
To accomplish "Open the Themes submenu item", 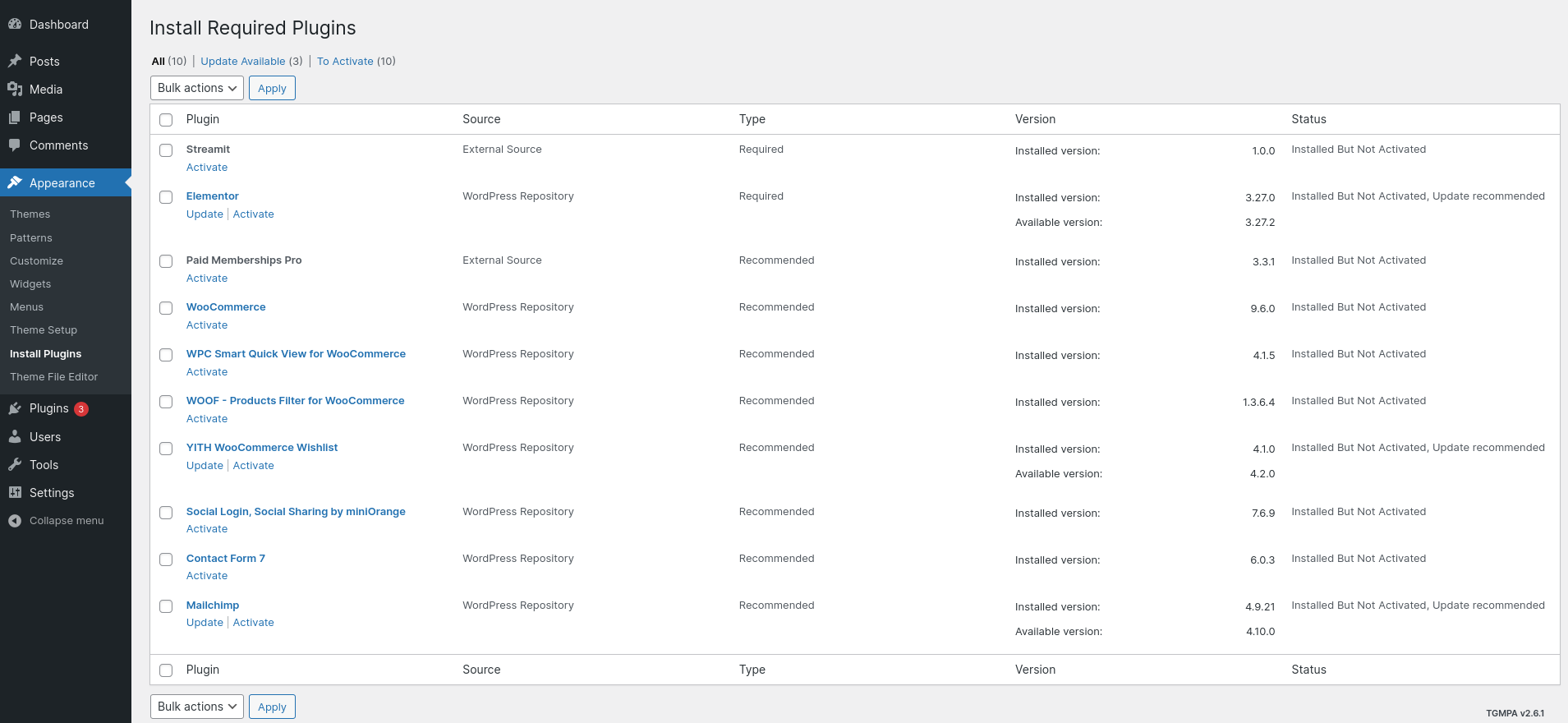I will click(30, 214).
